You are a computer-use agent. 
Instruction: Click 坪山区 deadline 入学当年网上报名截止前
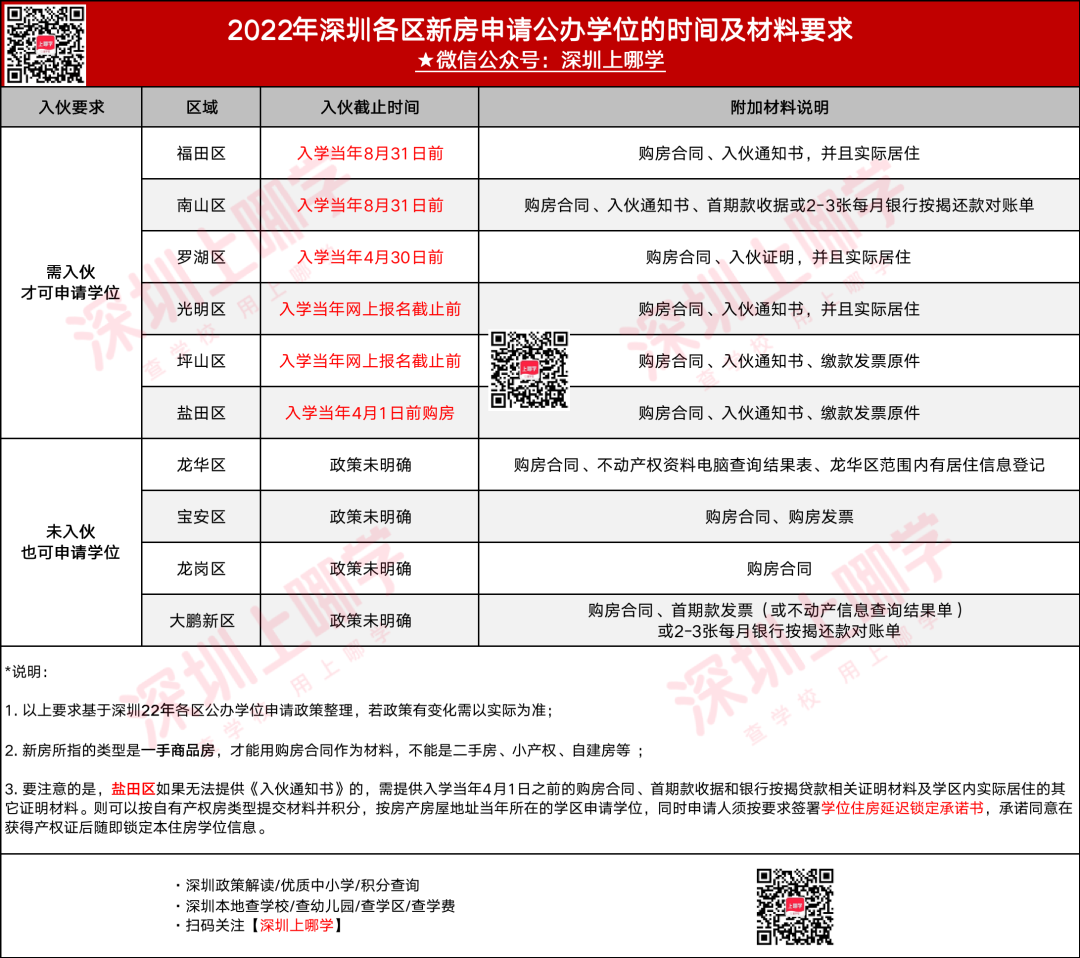370,361
